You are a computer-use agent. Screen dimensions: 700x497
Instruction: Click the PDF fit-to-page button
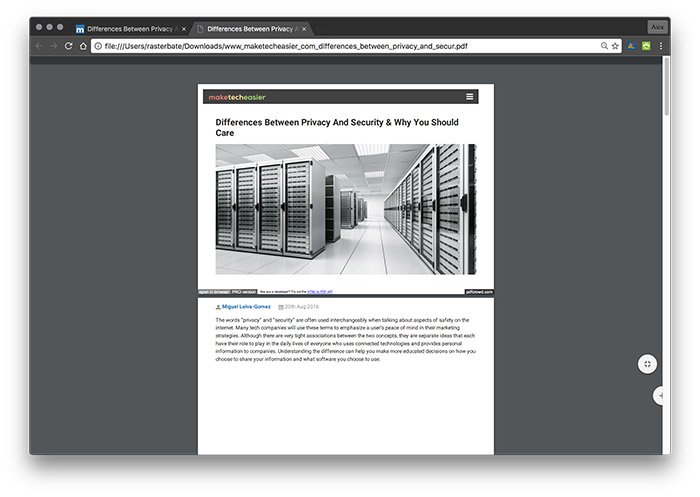coord(647,364)
